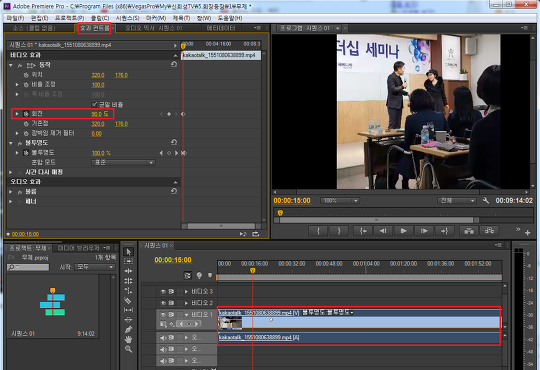Image resolution: width=540 pixels, height=370 pixels.
Task: Switch to 미디어 브라우저 tab
Action: (78, 248)
